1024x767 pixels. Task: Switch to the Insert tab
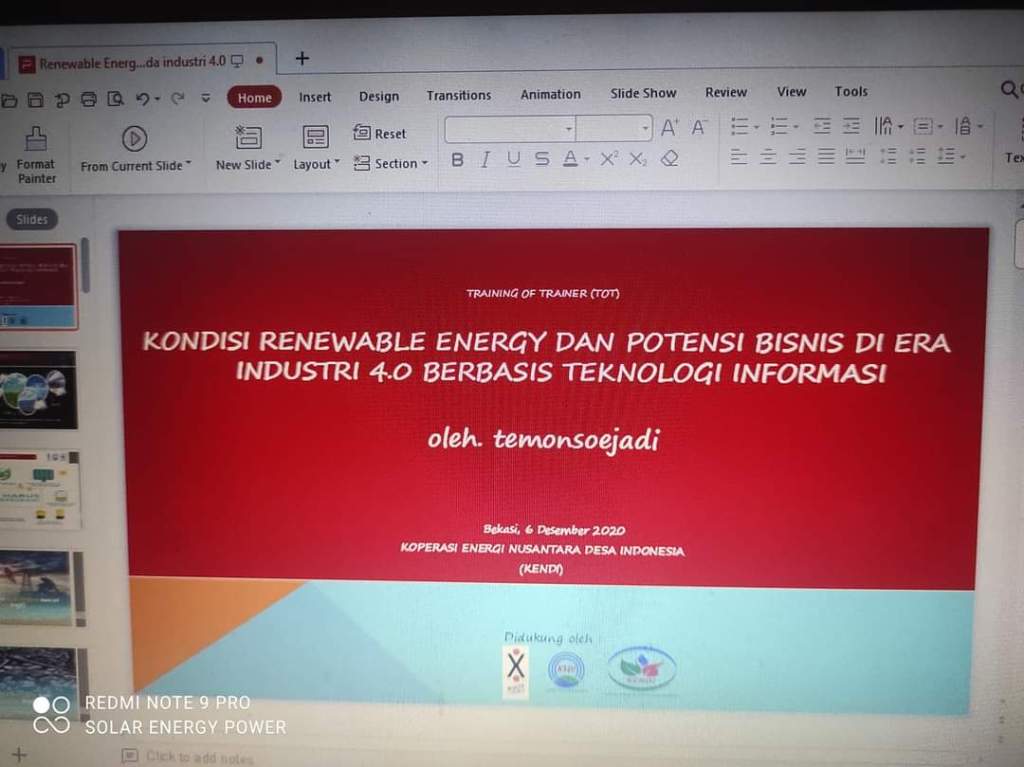tap(315, 96)
